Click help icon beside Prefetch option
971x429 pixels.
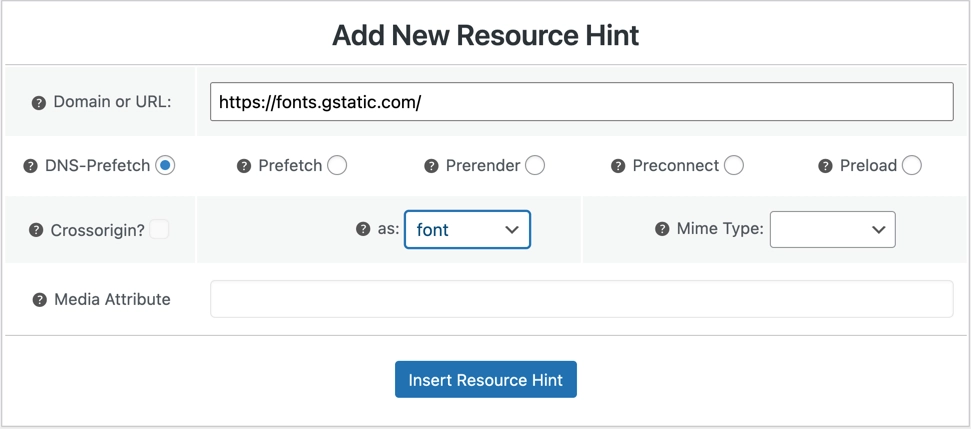click(x=244, y=166)
